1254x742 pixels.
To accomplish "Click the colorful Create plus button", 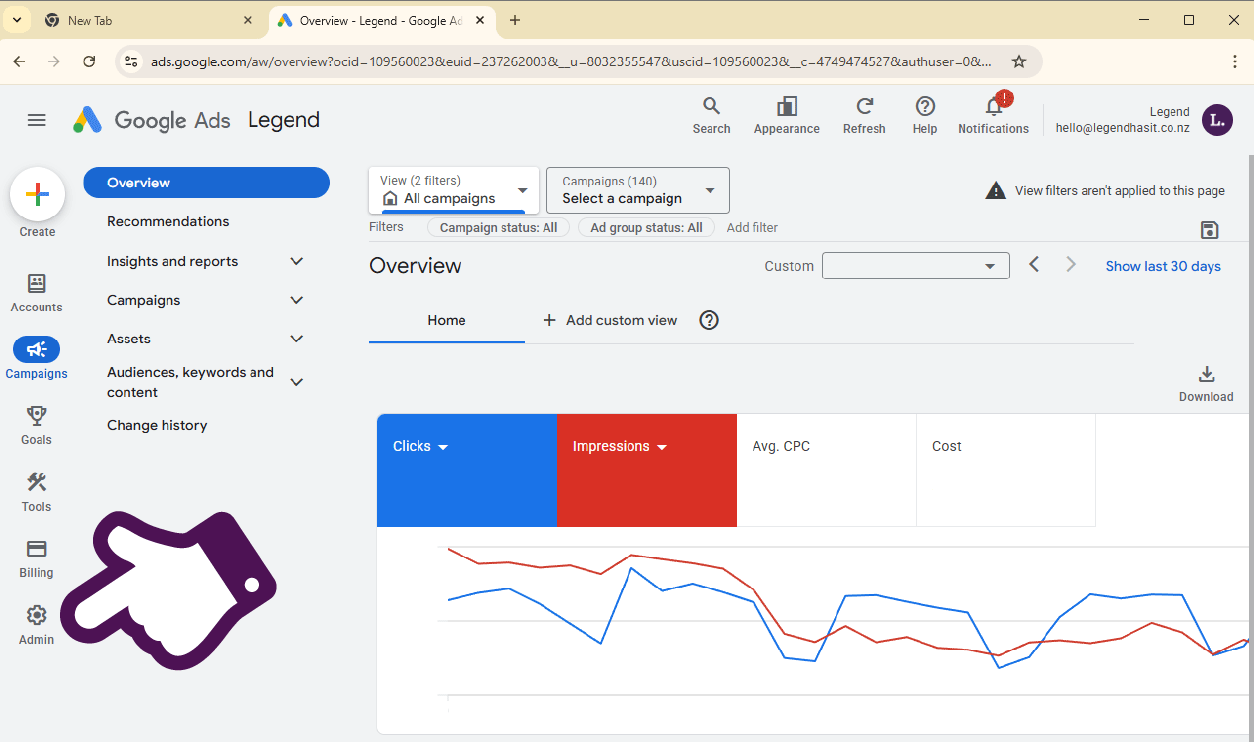I will tap(37, 195).
